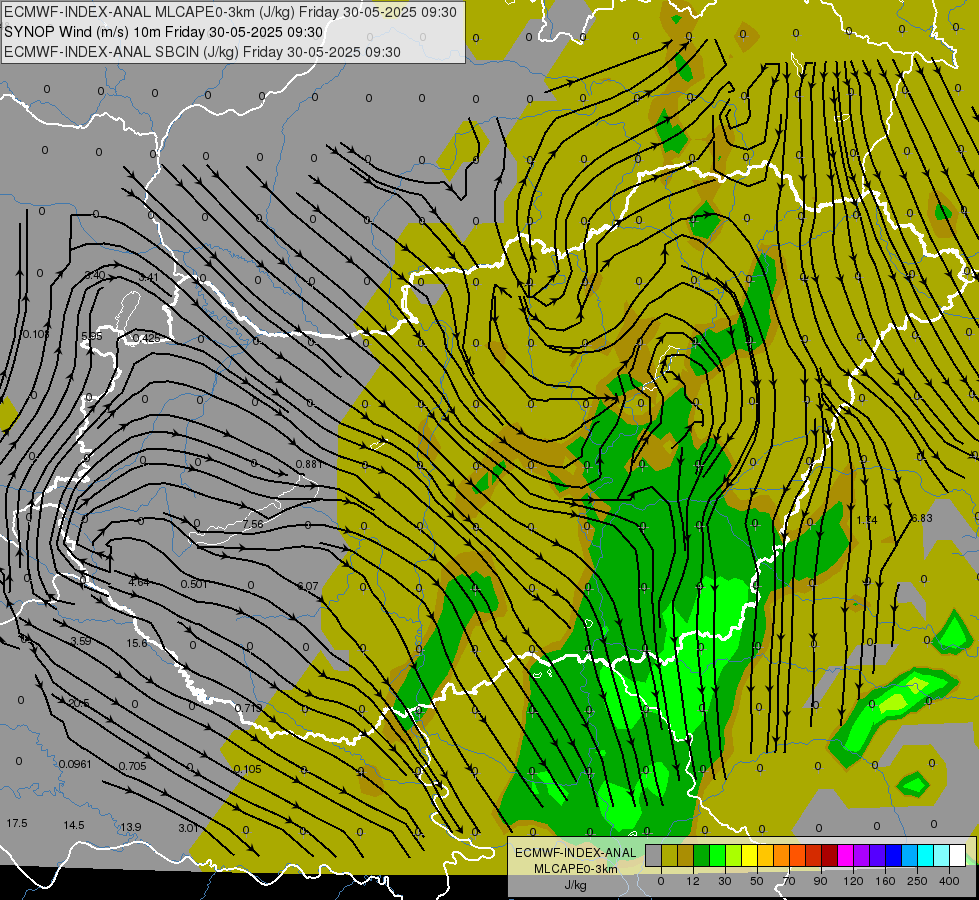Click the 14.5 data value on the map
979x900 pixels.
tap(74, 825)
